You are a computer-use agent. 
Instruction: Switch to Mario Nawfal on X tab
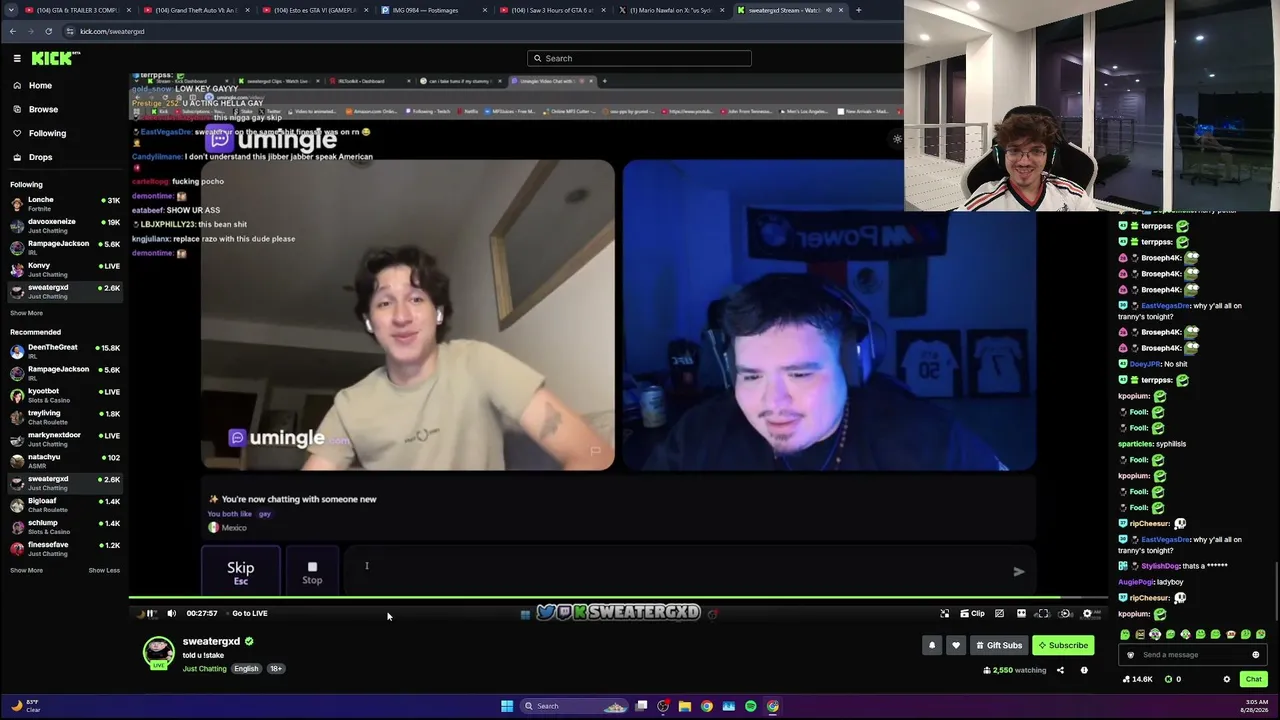[669, 10]
